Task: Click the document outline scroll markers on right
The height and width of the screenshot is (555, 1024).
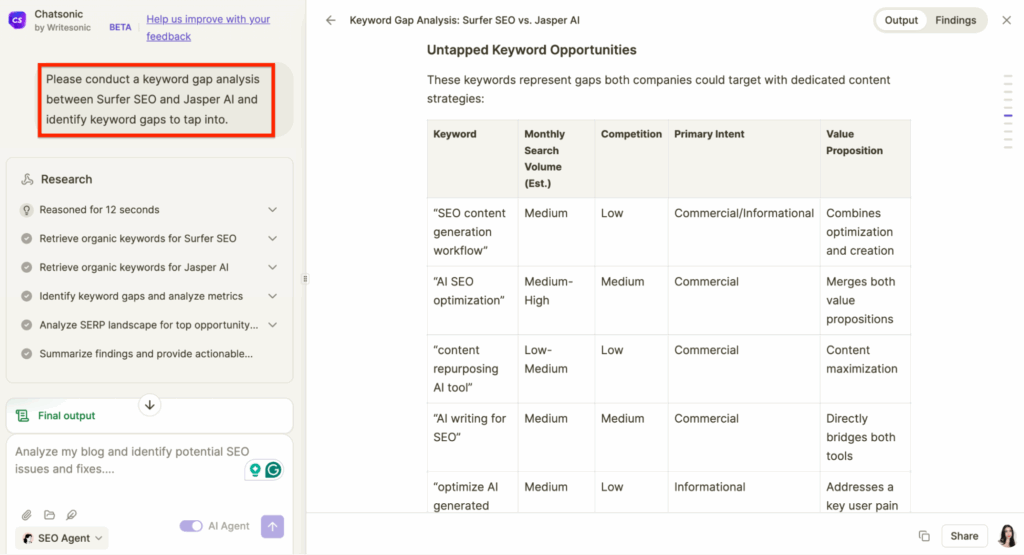Action: 1008,112
